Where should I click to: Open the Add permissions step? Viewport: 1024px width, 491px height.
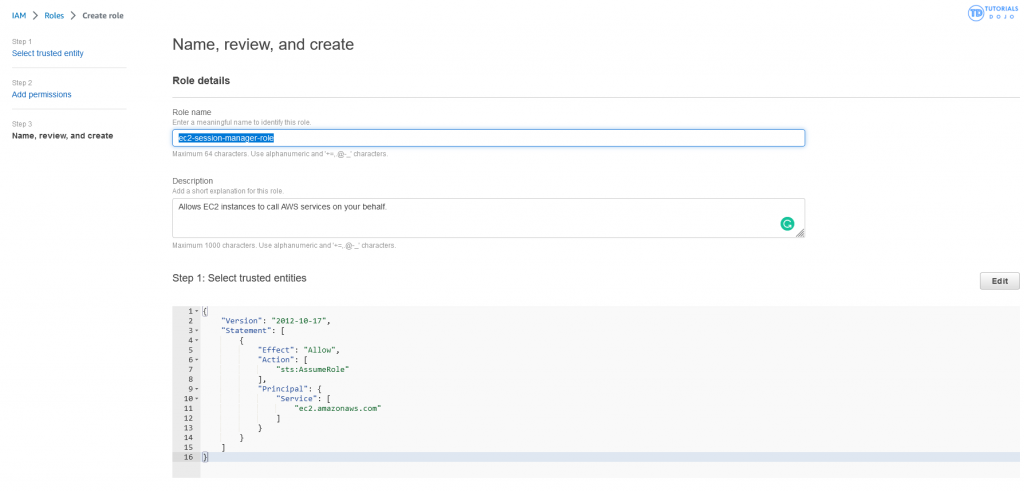pos(41,94)
